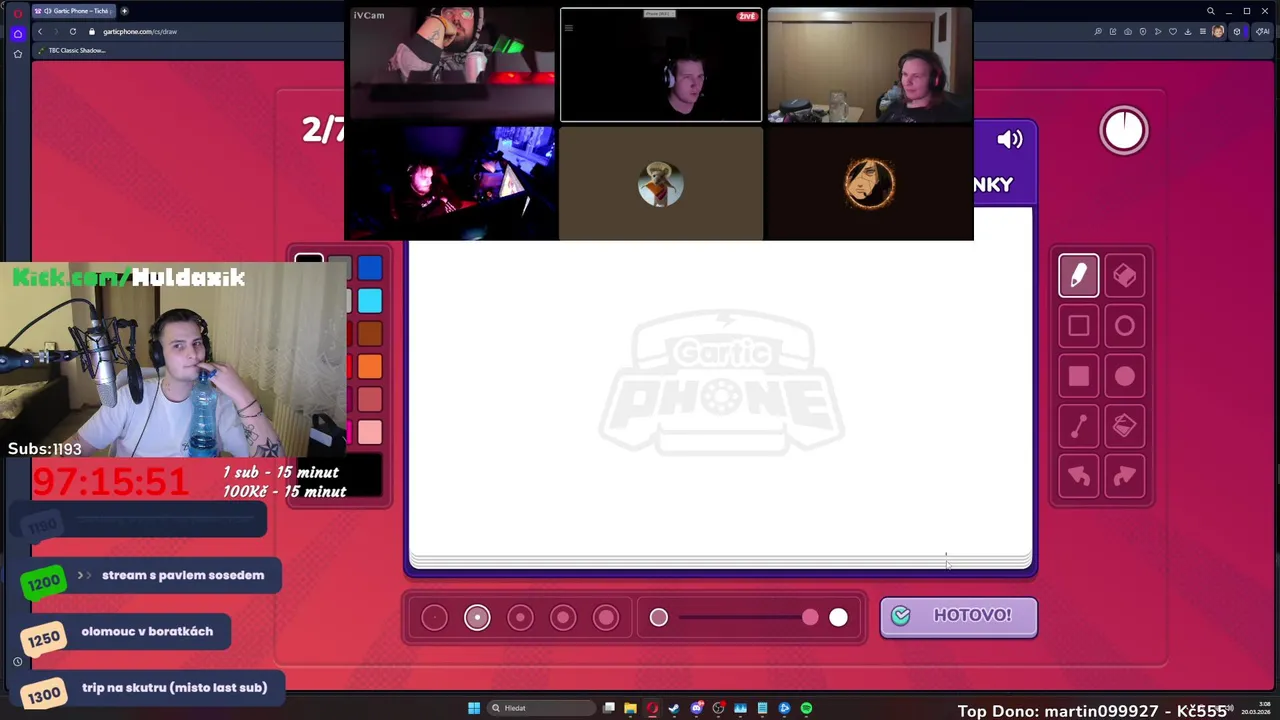1280x720 pixels.
Task: Go back in browser history
Action: [40, 31]
